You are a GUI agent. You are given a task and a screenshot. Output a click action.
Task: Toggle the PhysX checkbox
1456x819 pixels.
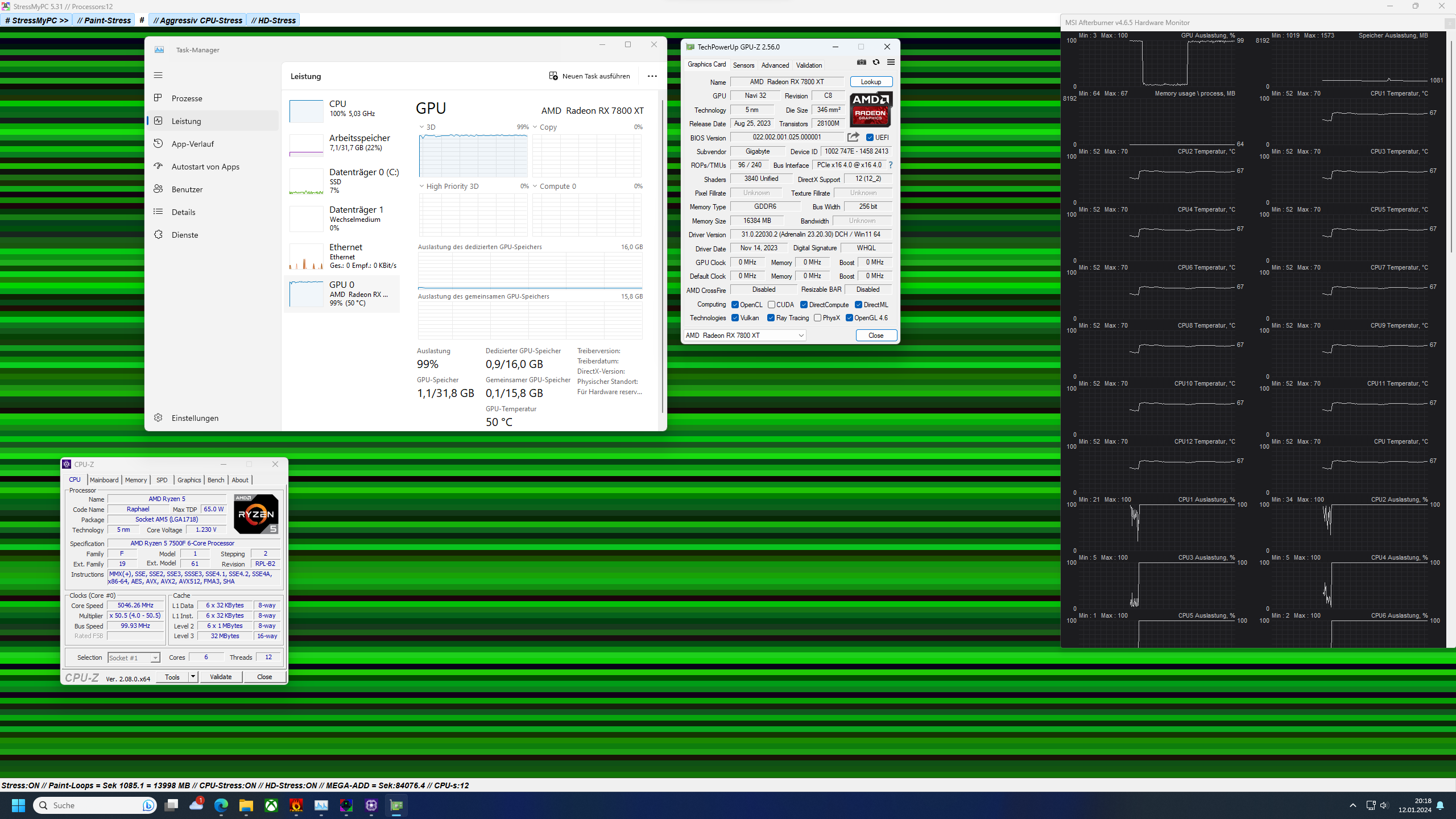click(817, 318)
